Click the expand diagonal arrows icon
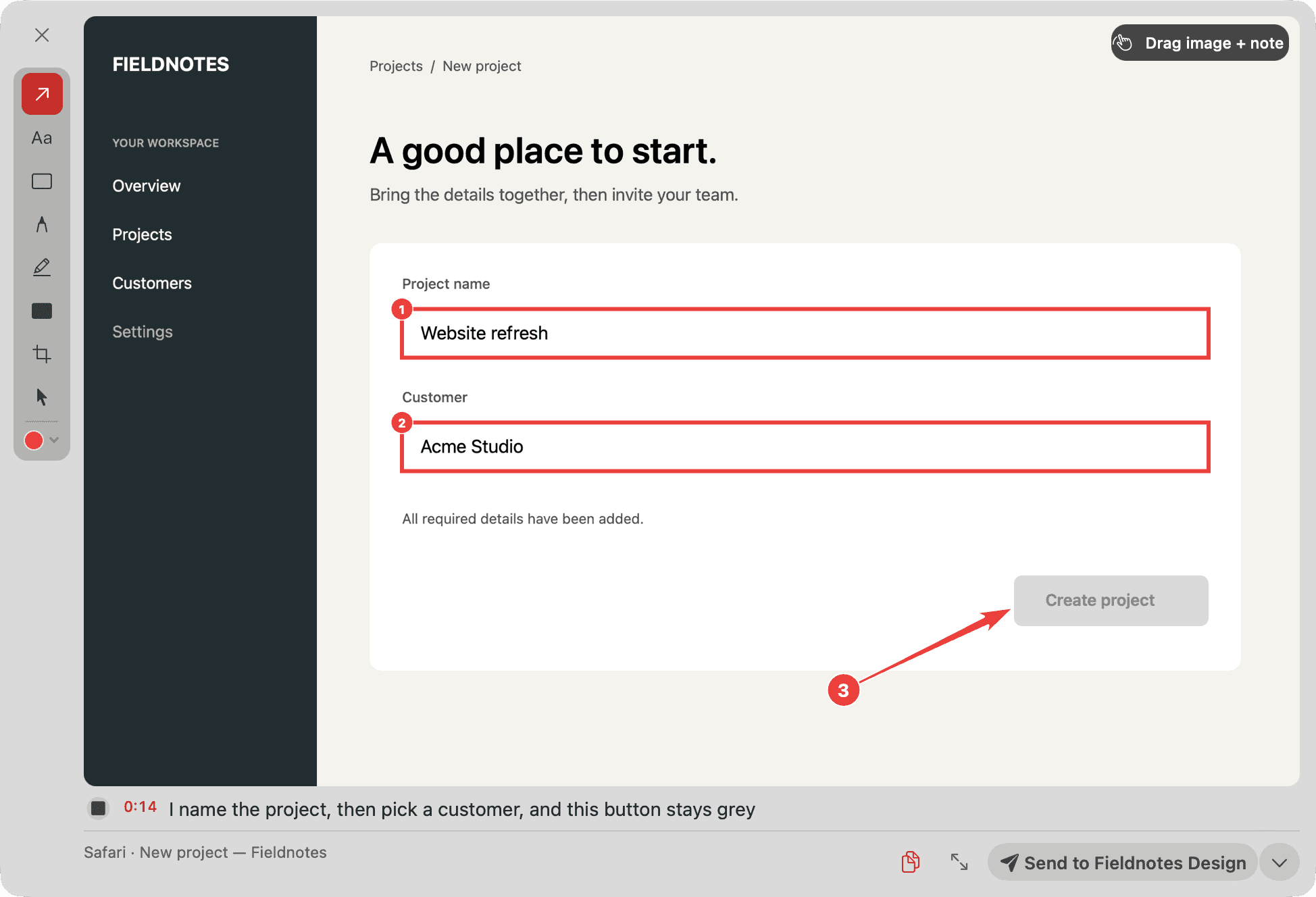 tap(959, 863)
